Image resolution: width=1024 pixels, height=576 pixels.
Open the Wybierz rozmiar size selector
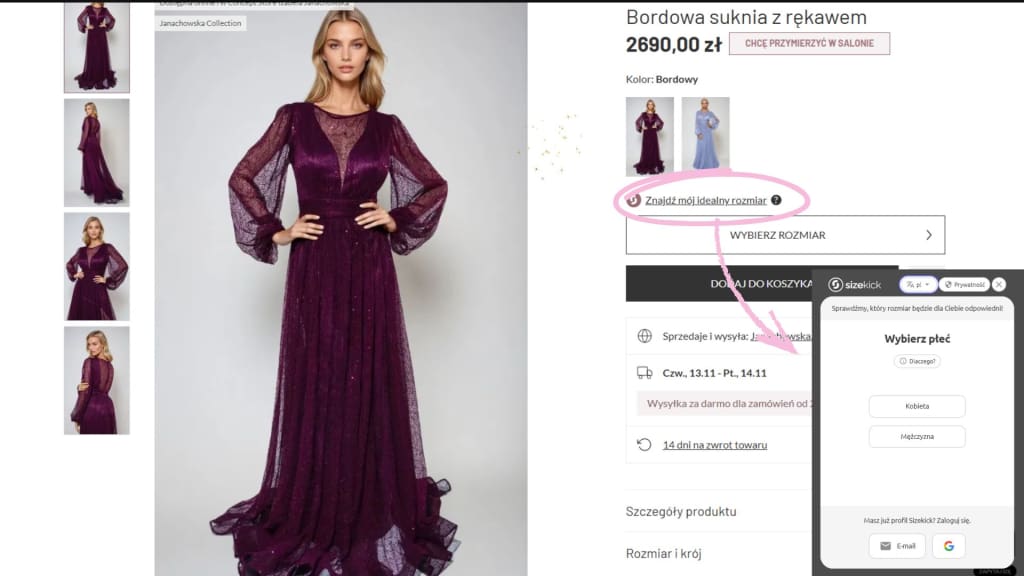click(x=785, y=235)
